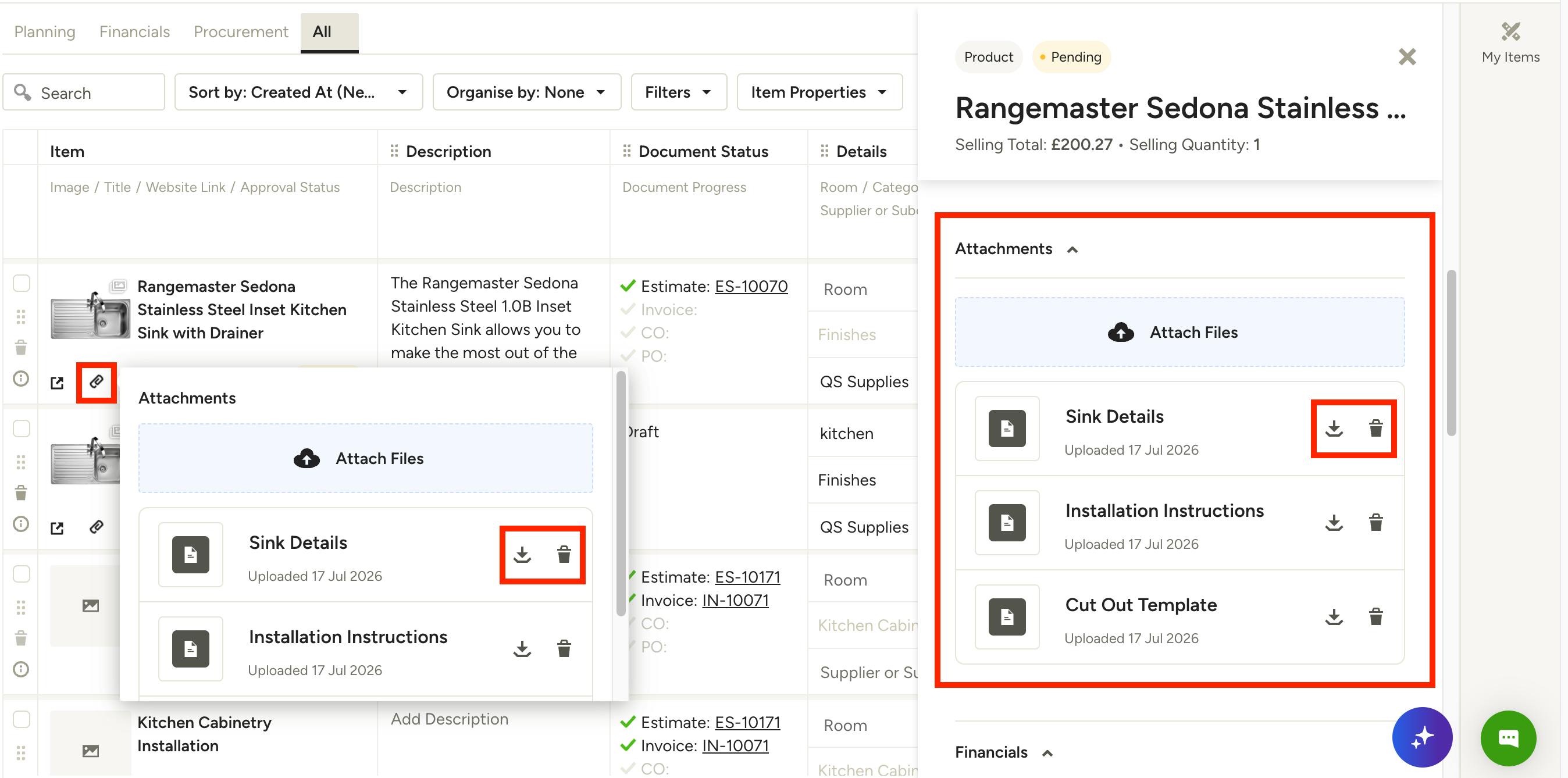Click the Details column drag handle

825,151
